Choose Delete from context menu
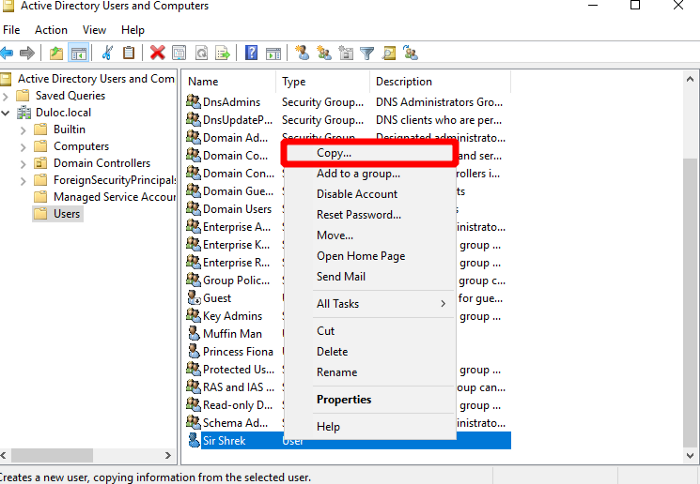This screenshot has height=484, width=700. [x=370, y=351]
